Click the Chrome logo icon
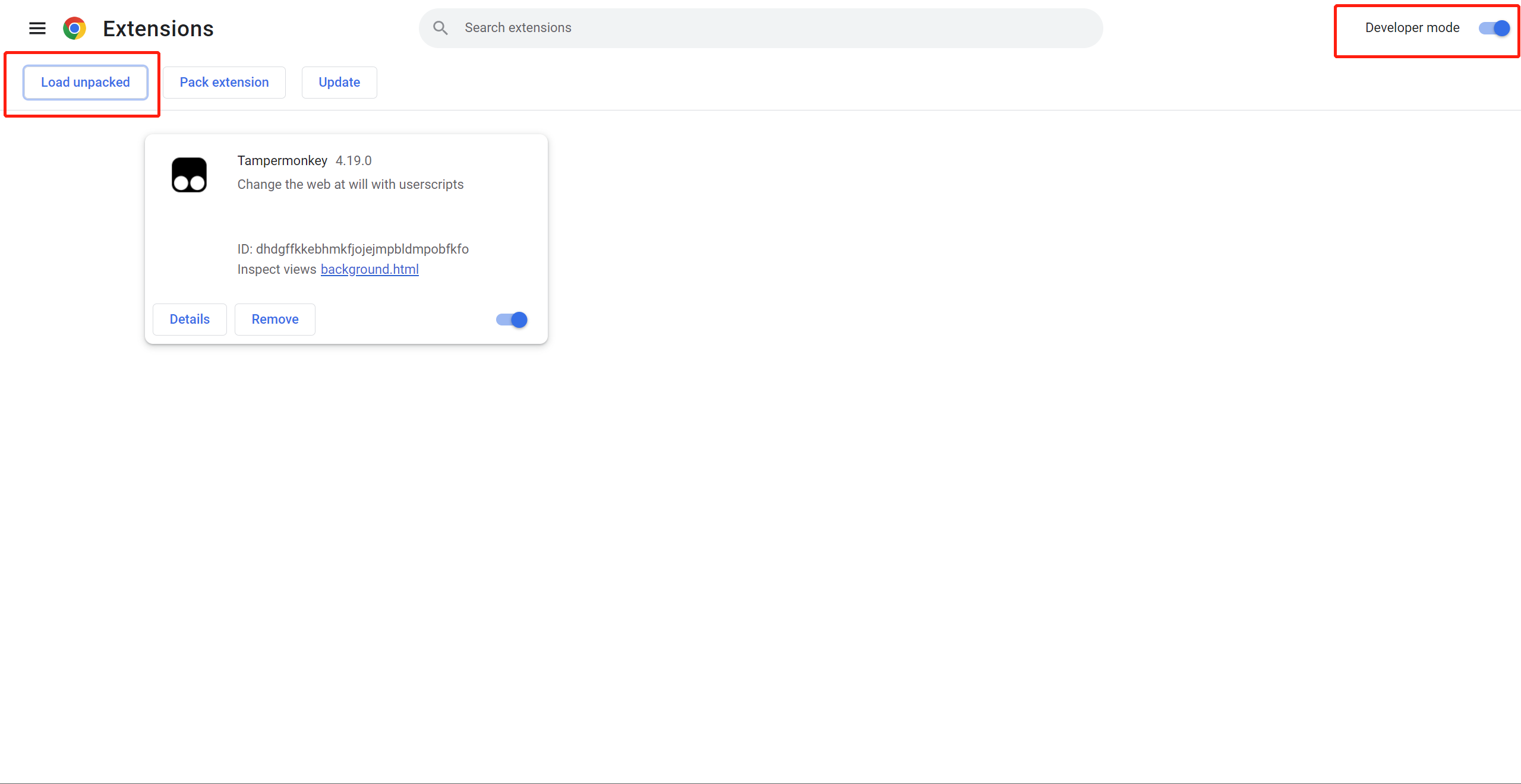 [x=75, y=28]
